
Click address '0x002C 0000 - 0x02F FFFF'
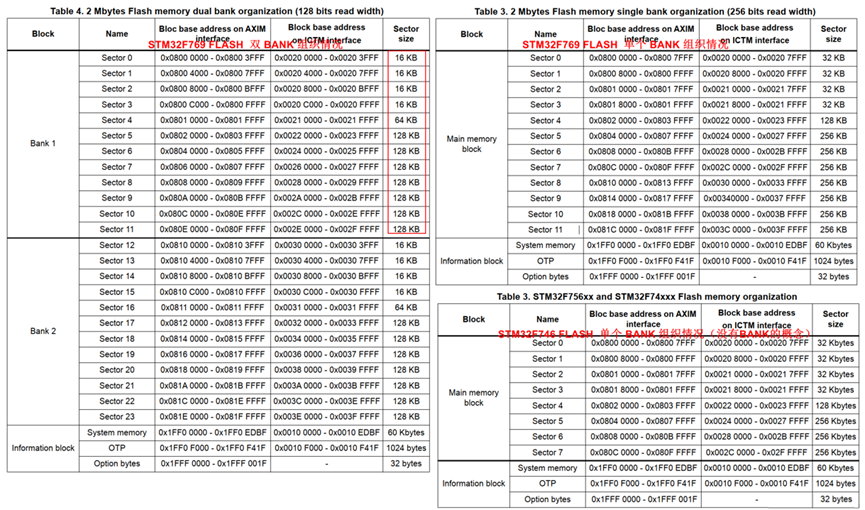[x=757, y=453]
